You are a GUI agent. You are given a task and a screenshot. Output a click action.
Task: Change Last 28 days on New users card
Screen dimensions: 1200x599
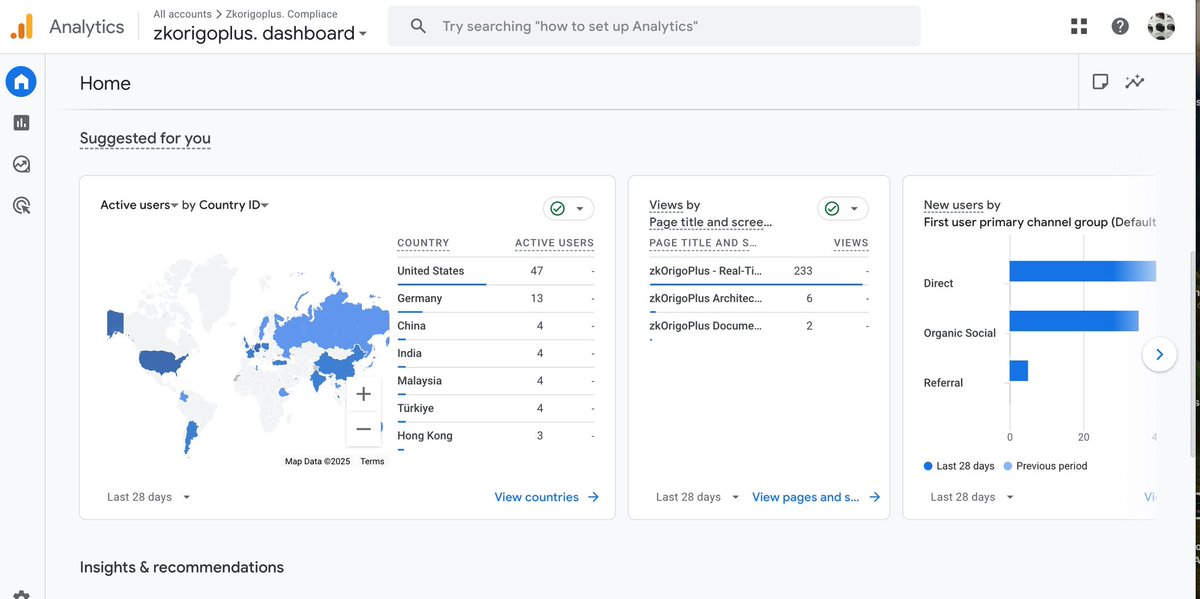[972, 497]
